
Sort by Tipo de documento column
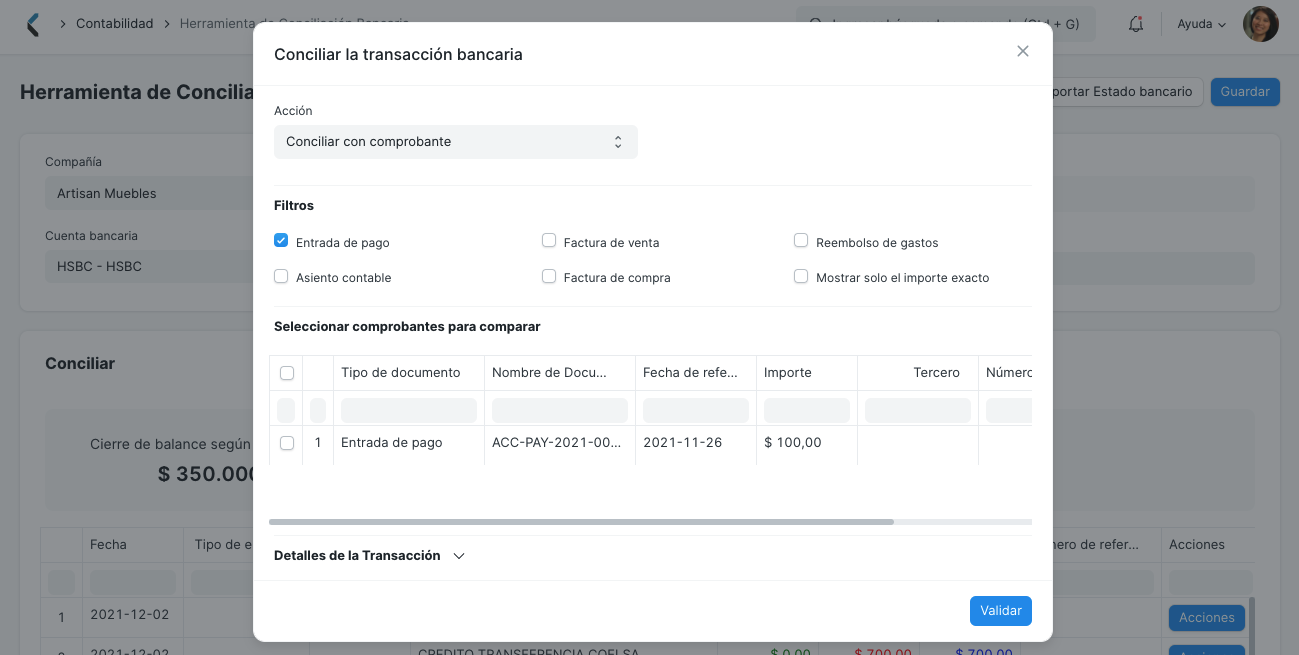[409, 373]
